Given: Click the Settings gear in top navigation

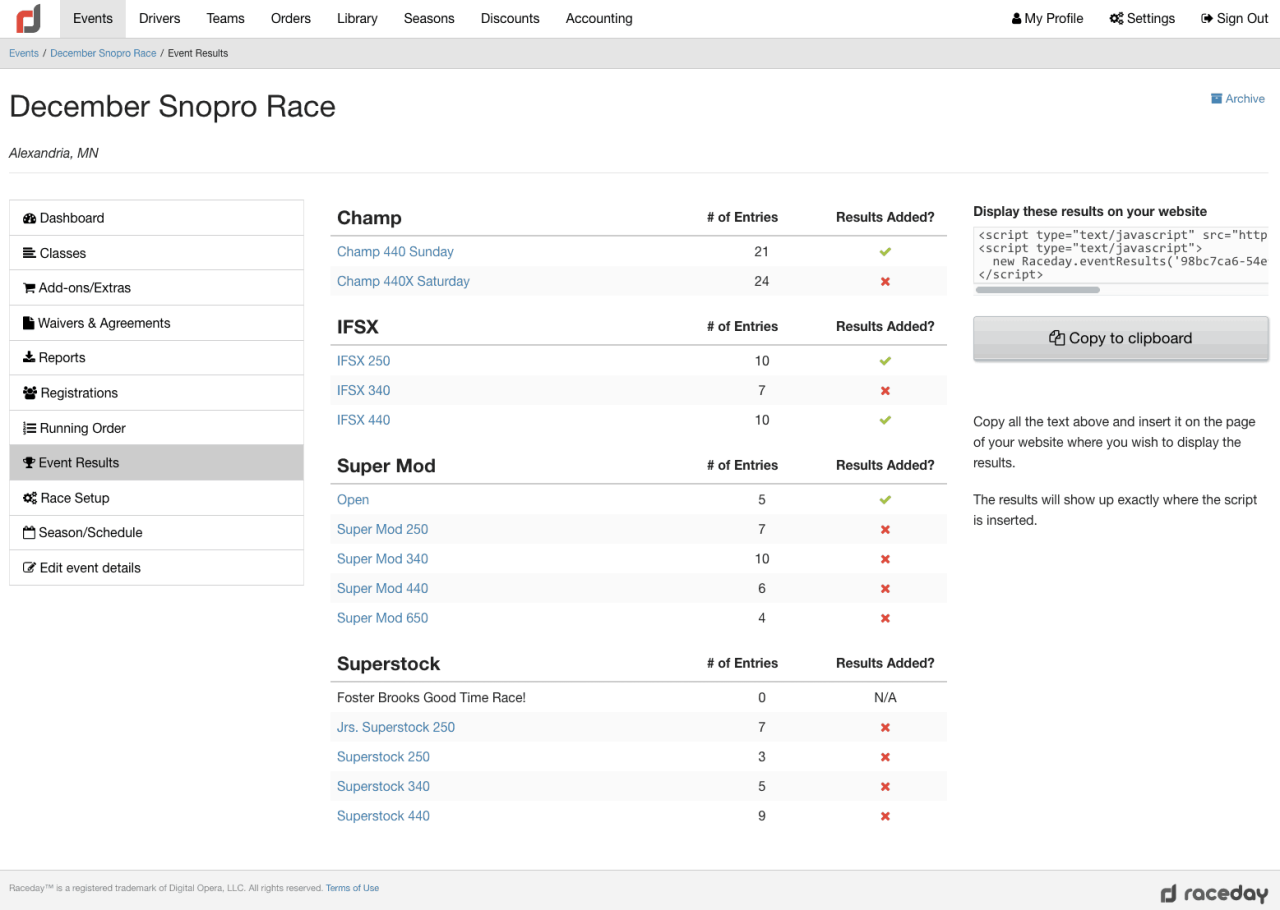Looking at the screenshot, I should 1116,18.
